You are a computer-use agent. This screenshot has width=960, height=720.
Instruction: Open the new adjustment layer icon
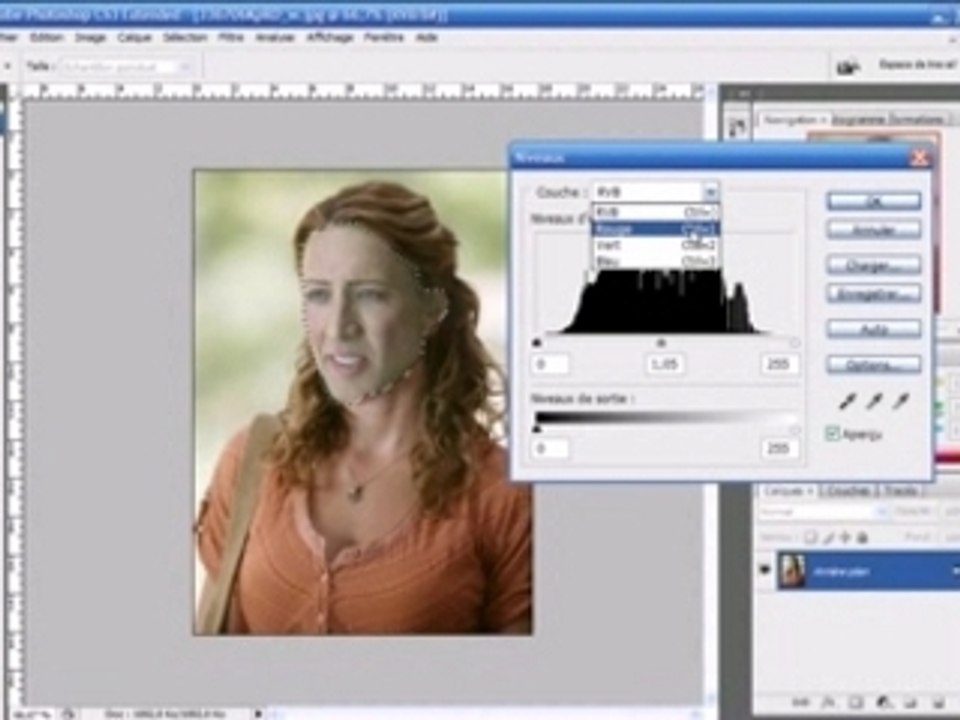tap(883, 702)
